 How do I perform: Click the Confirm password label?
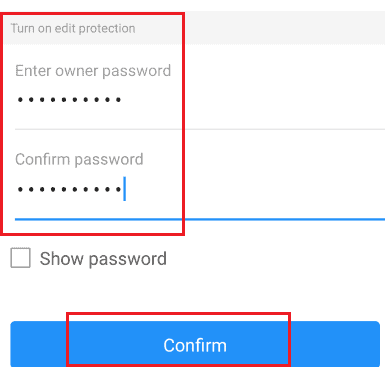coord(79,159)
